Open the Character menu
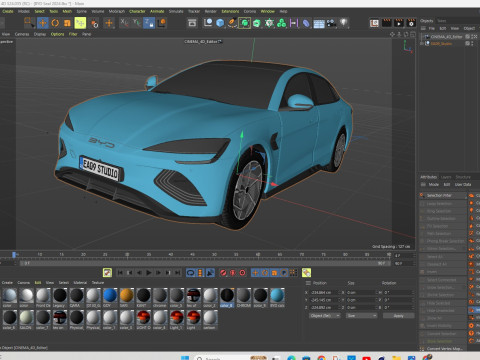Screen dimensions: 480x360 click(137, 11)
